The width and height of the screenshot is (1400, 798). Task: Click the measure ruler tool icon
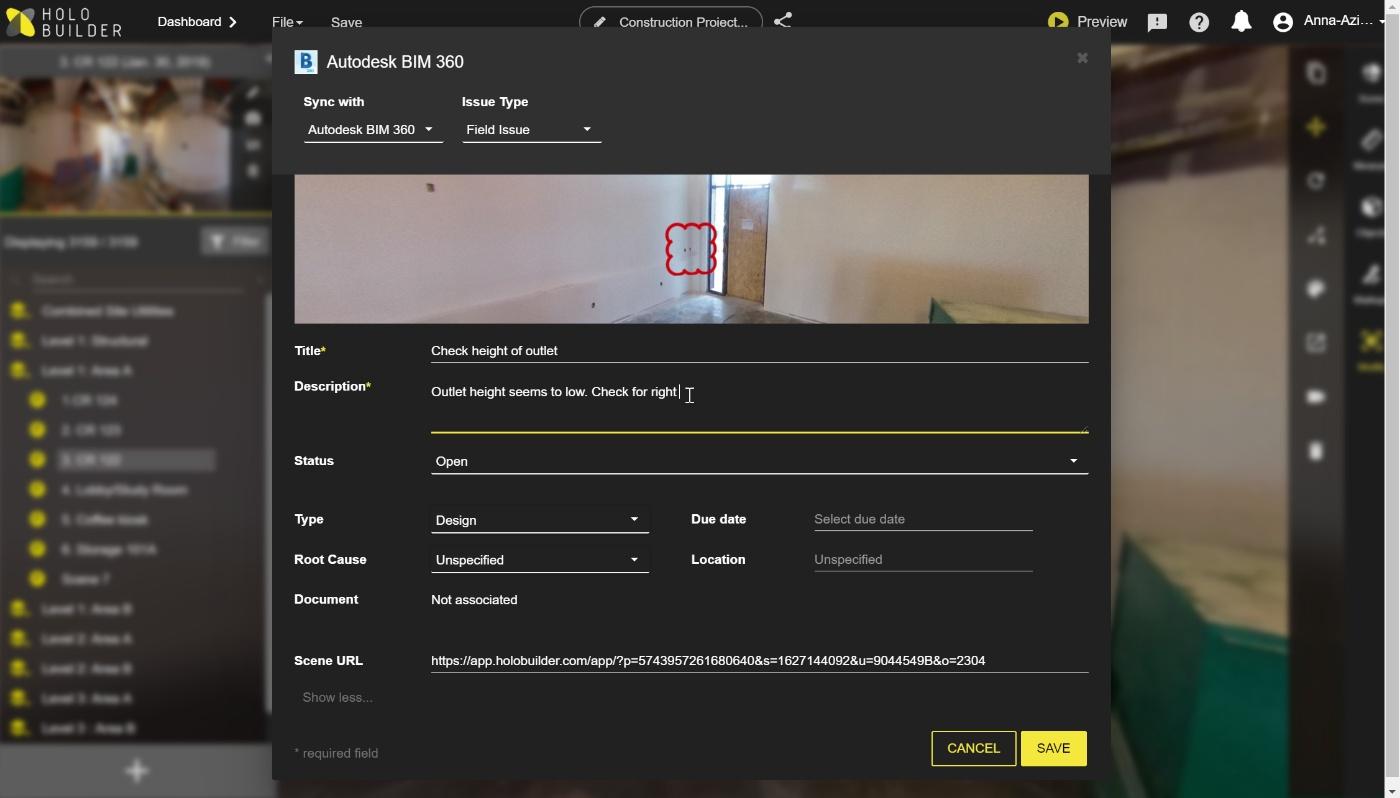pyautogui.click(x=1371, y=141)
